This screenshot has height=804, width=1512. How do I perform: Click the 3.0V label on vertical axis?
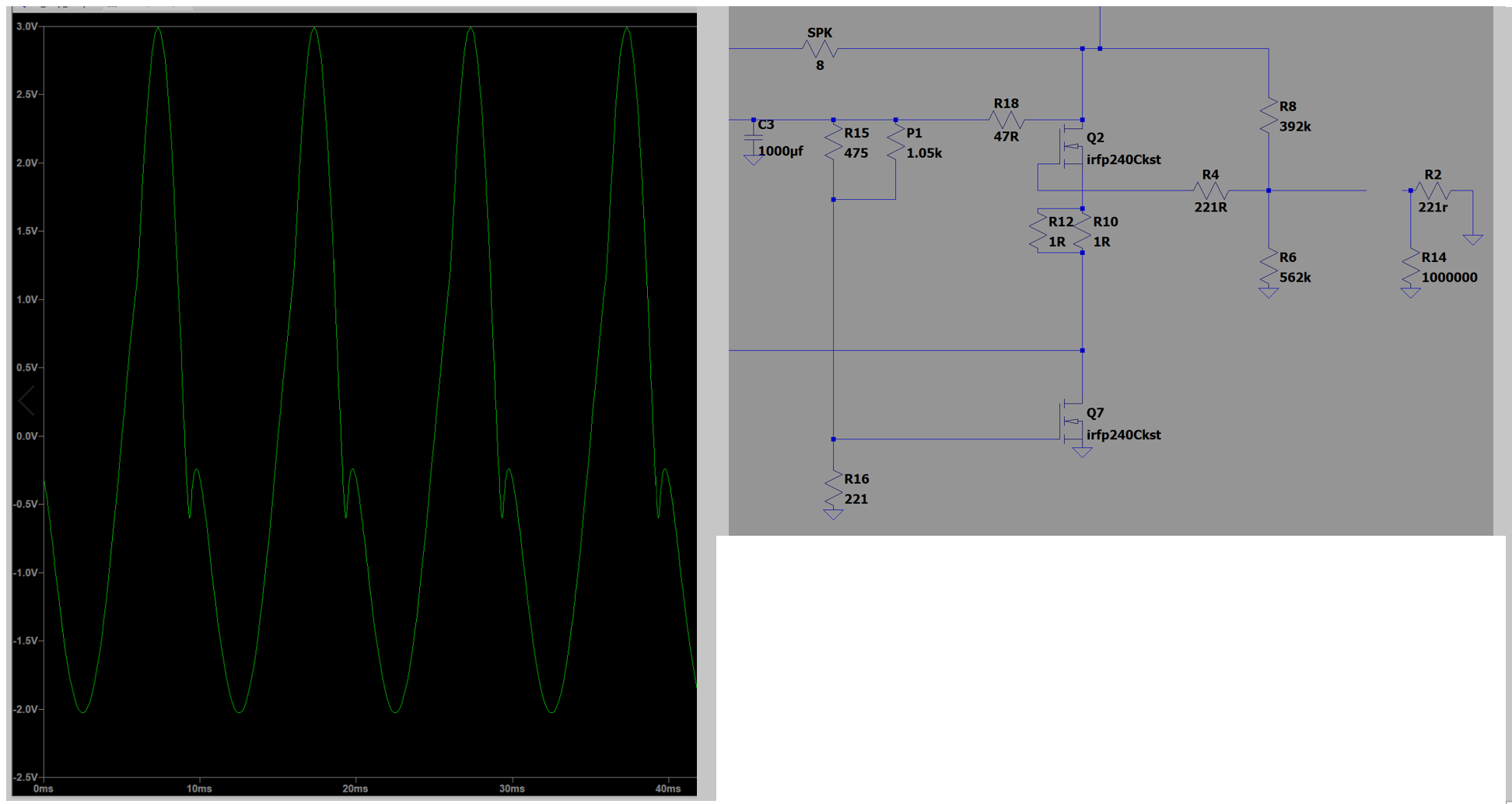click(26, 26)
